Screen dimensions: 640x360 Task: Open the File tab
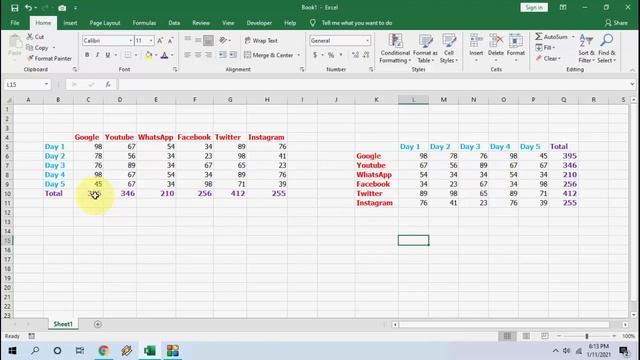tap(15, 23)
